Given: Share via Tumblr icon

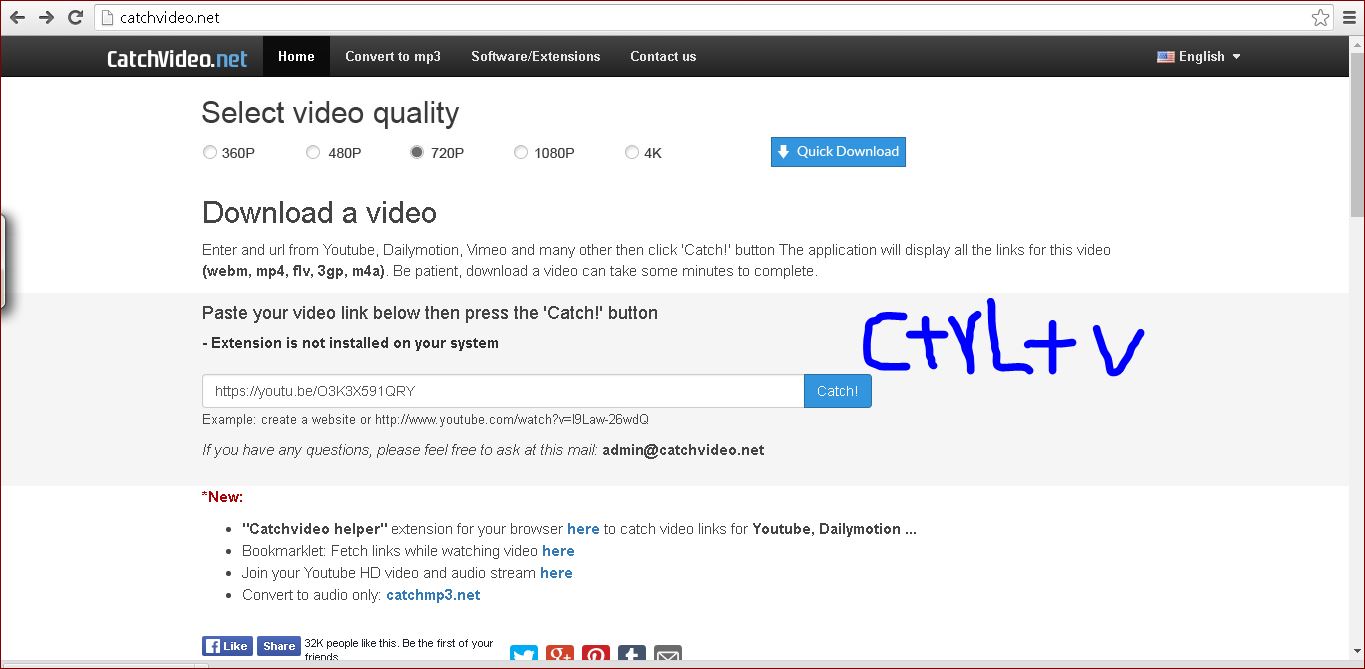Looking at the screenshot, I should point(631,656).
